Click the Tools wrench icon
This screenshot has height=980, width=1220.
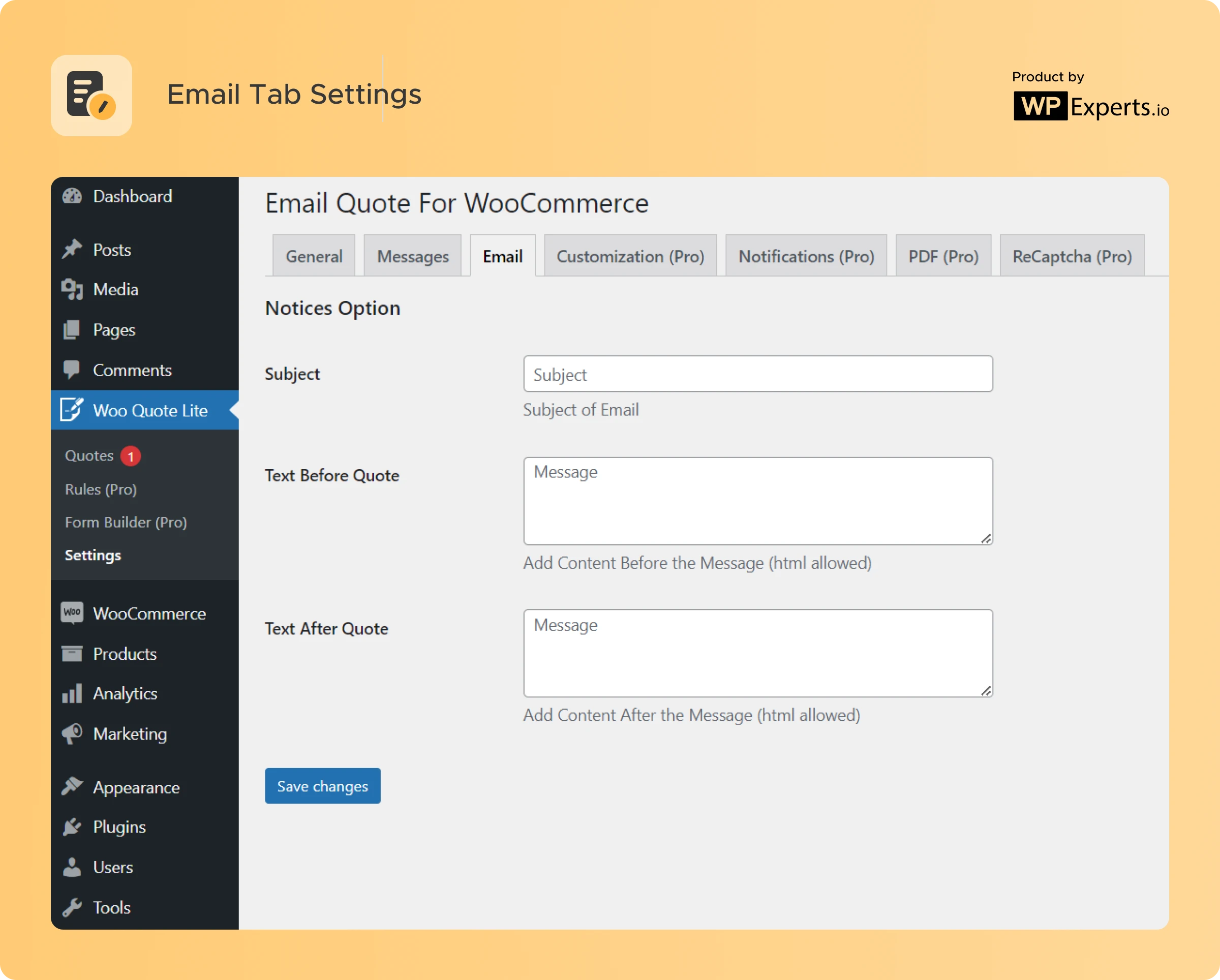click(x=72, y=908)
